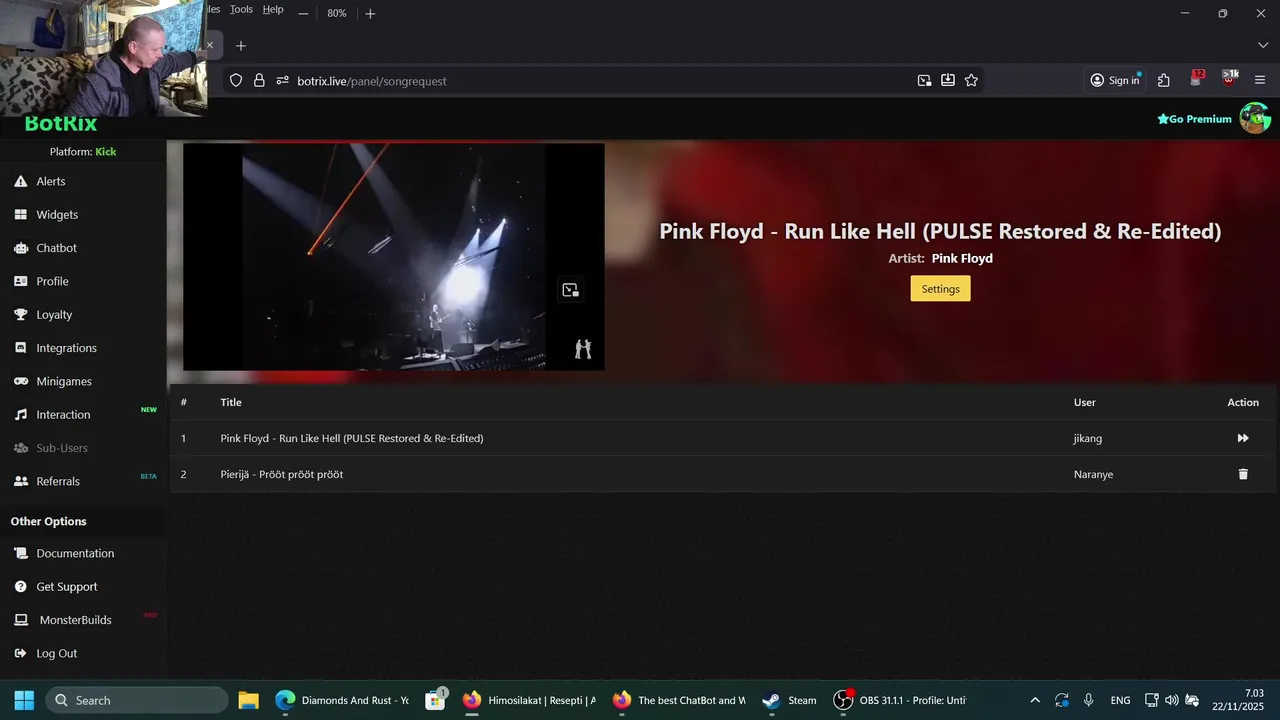Image resolution: width=1280 pixels, height=720 pixels.
Task: Click the Loyalty trophy icon
Action: [20, 314]
